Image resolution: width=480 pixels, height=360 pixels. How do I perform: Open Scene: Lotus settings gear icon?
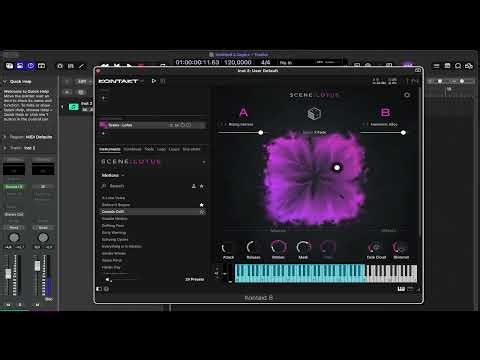407,95
